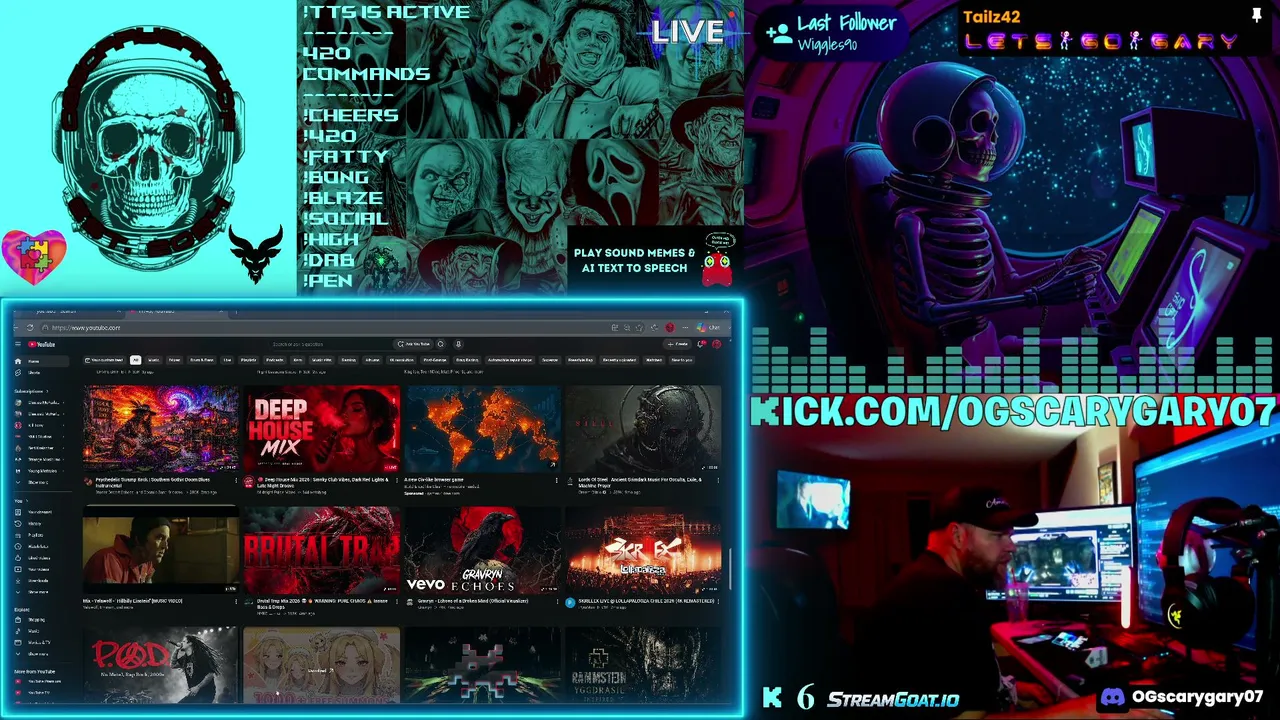
Task: Start voice search with the microphone icon
Action: tap(457, 344)
